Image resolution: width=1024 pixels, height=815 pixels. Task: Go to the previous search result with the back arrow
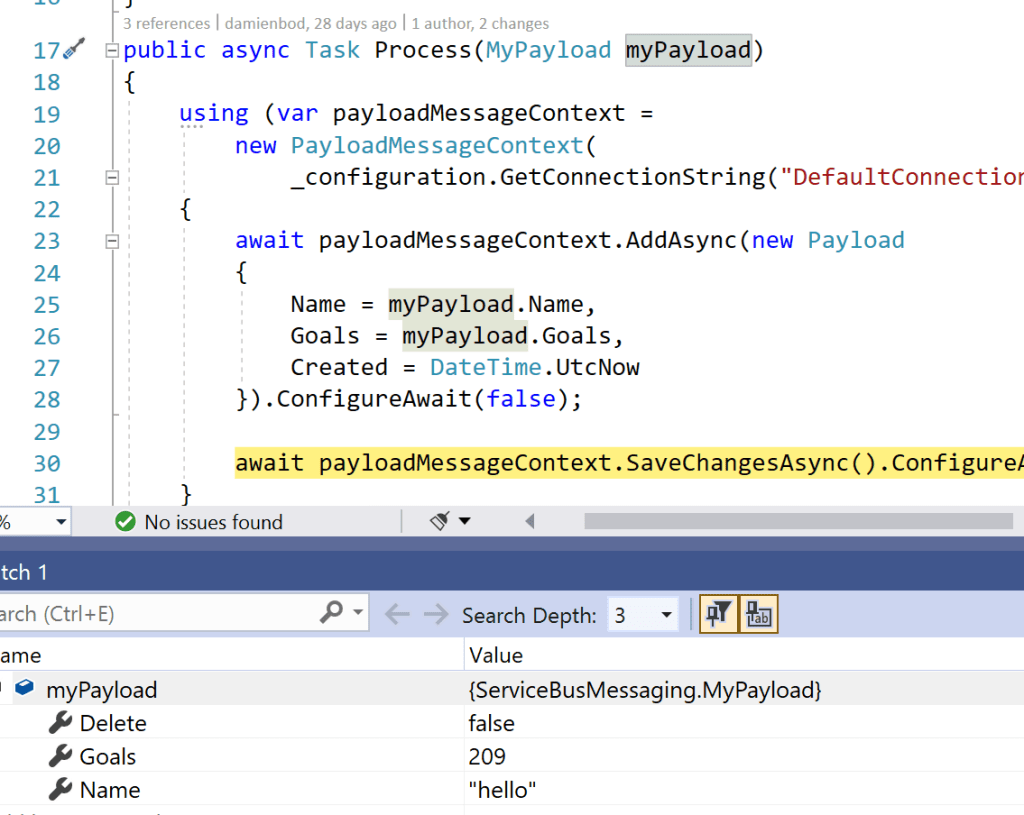(396, 615)
